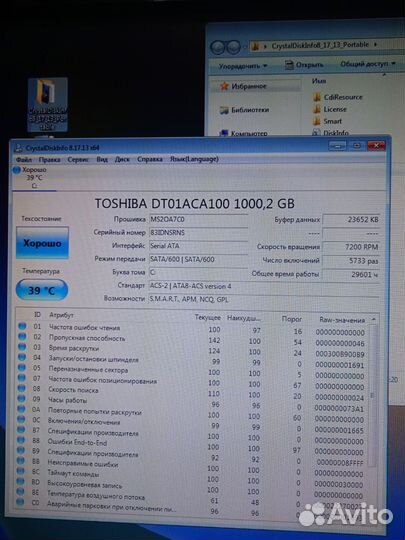Open the Сервис menu
This screenshot has height=540, width=405.
tap(78, 159)
